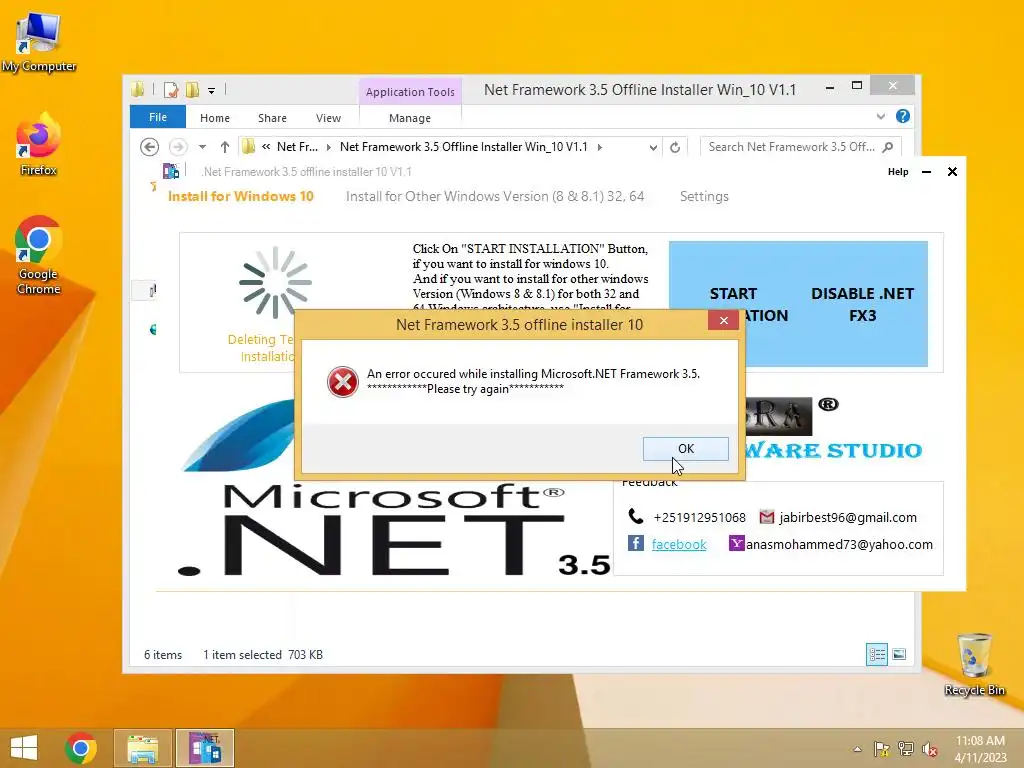This screenshot has width=1024, height=768.
Task: Click OK in the error dialog
Action: 685,449
